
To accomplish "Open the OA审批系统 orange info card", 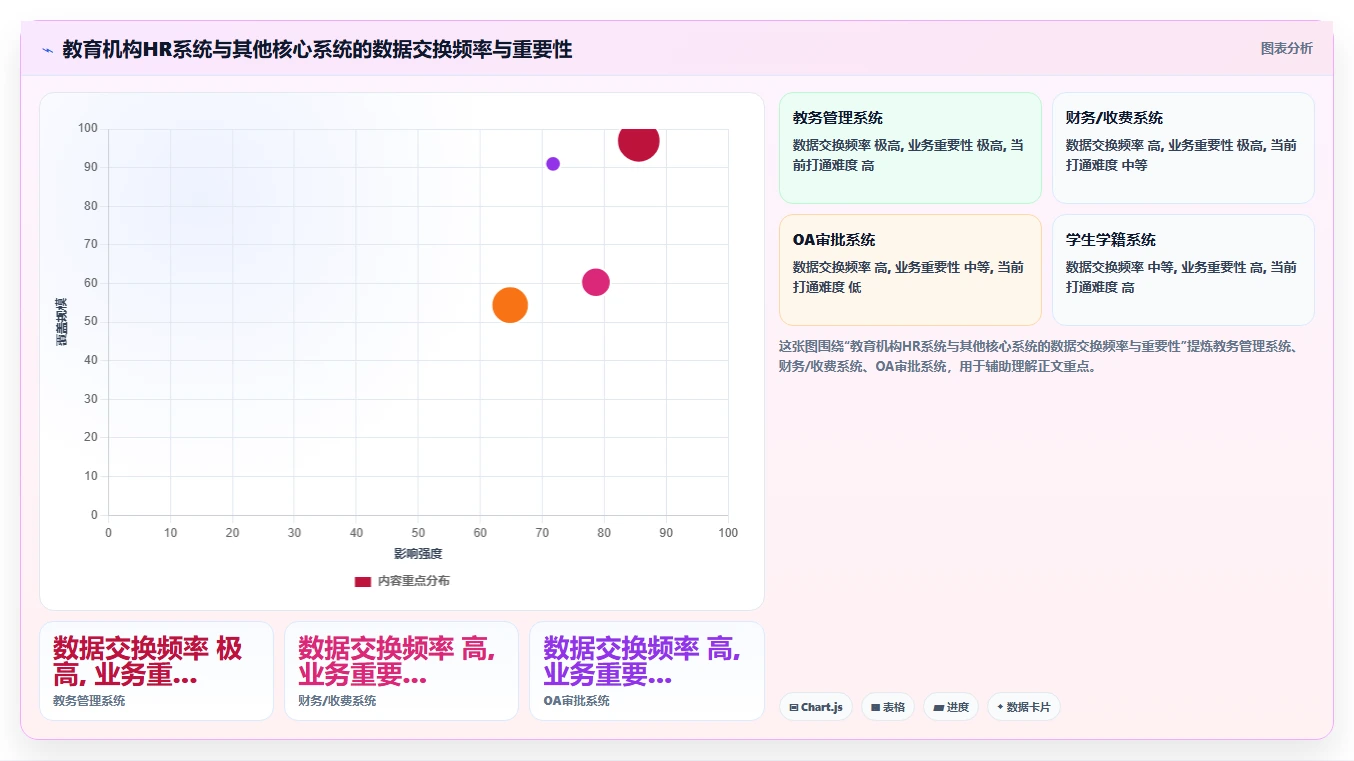I will tap(910, 270).
